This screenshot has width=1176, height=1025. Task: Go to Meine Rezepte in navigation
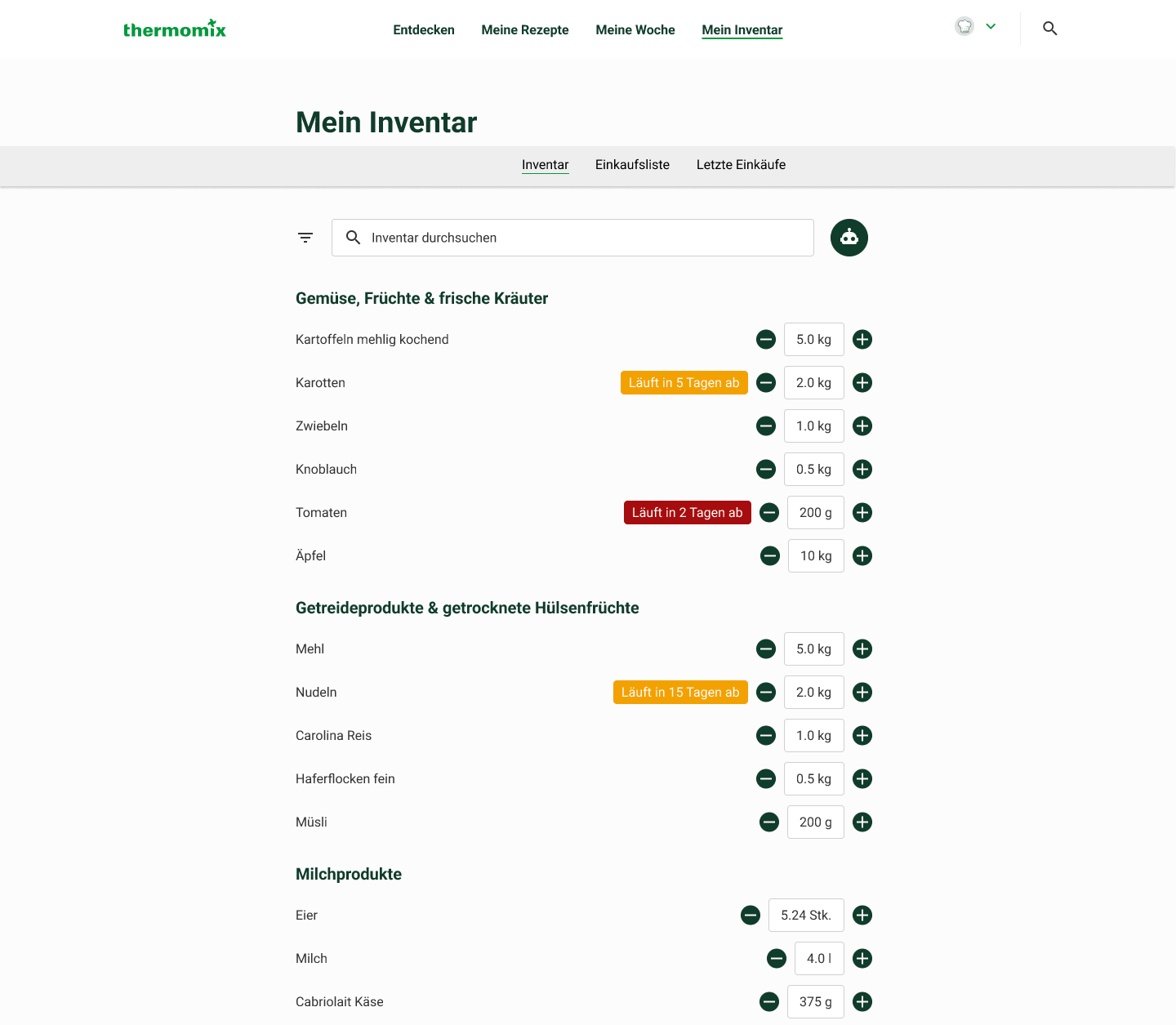pyautogui.click(x=525, y=30)
